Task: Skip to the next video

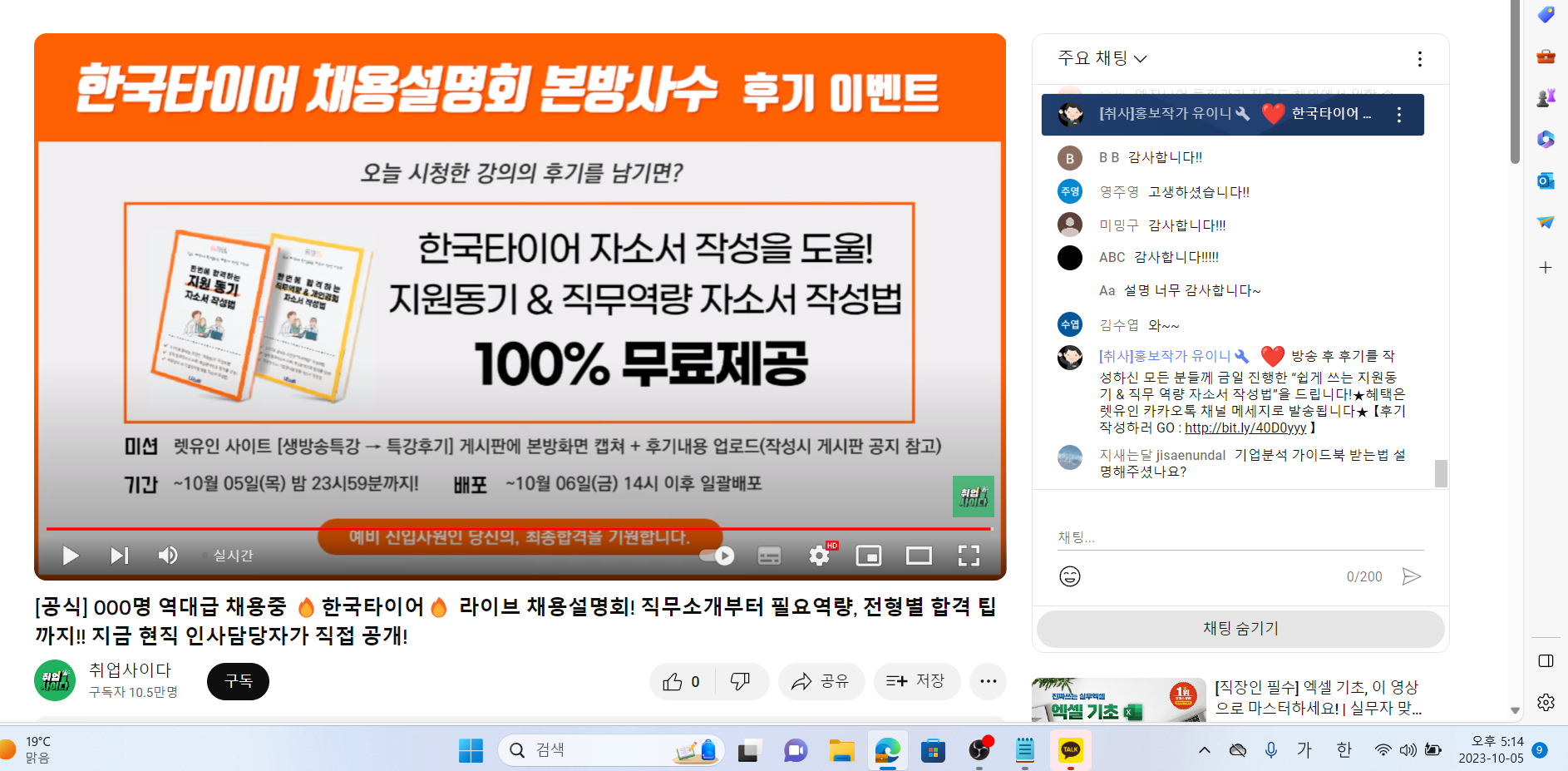Action: 120,556
